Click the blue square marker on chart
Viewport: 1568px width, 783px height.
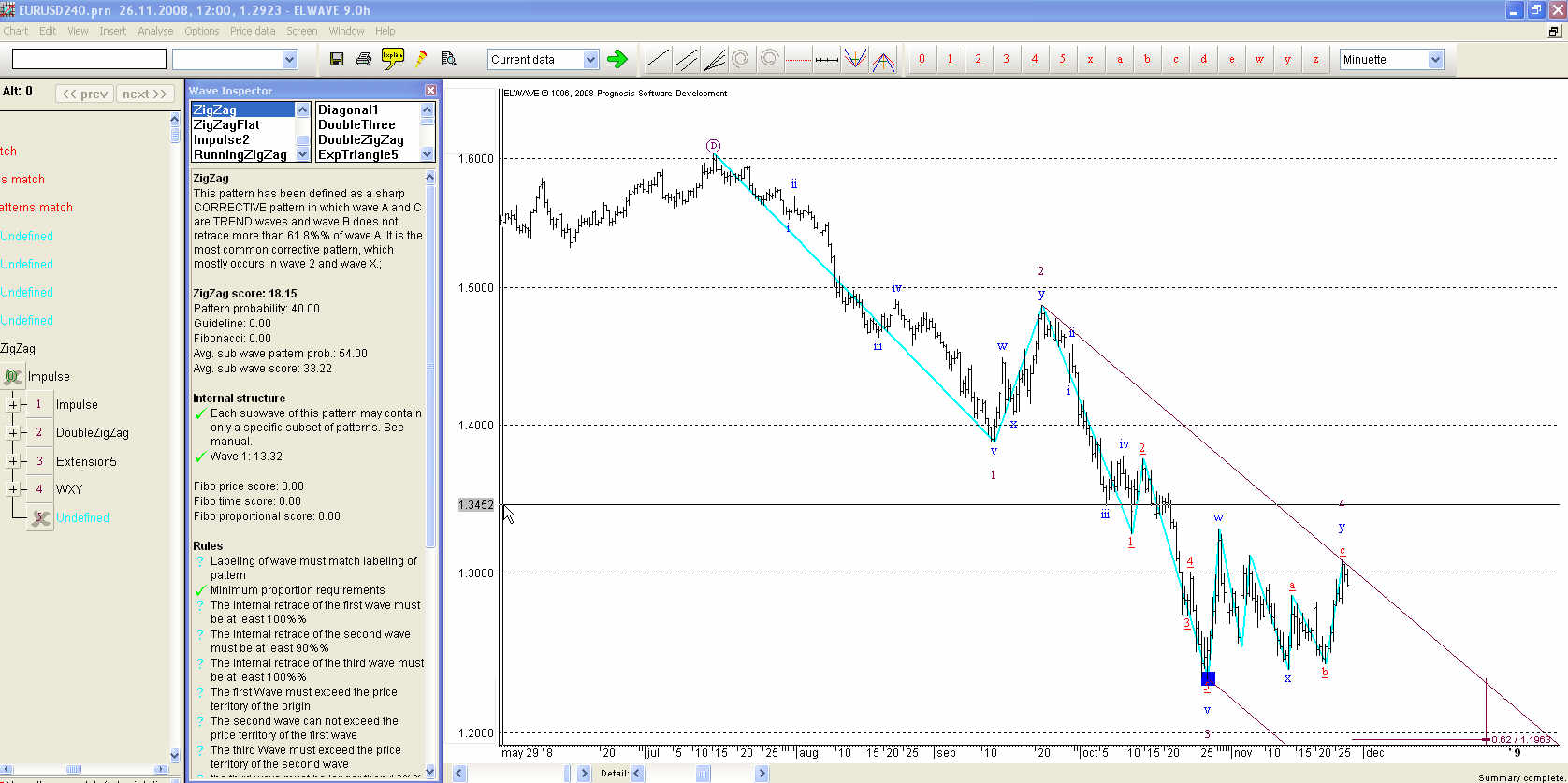(x=1208, y=678)
